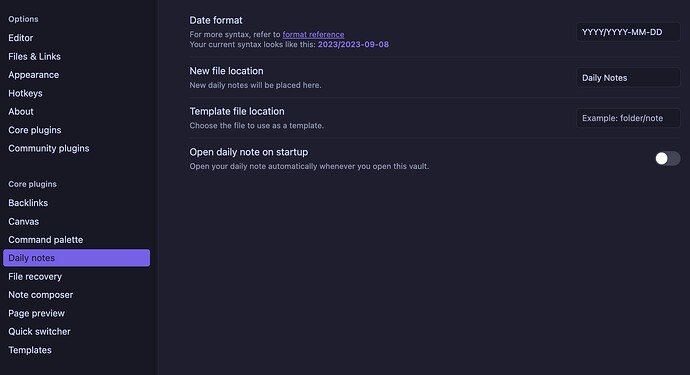The image size is (690, 375).
Task: Select Hotkeys in the sidebar
Action: (x=26, y=93)
